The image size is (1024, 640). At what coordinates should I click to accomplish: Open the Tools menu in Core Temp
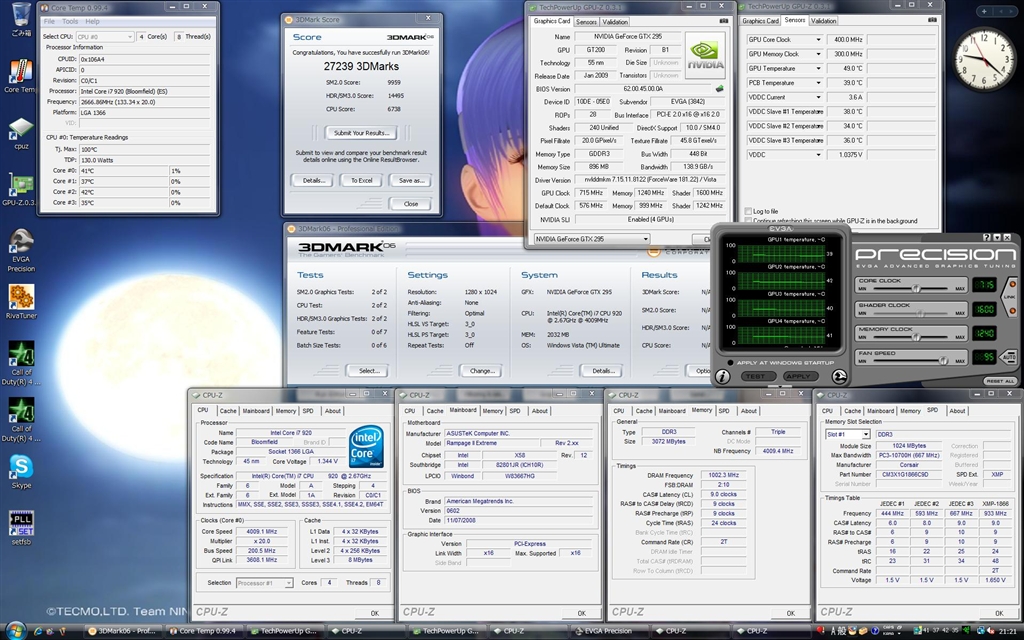pyautogui.click(x=70, y=21)
